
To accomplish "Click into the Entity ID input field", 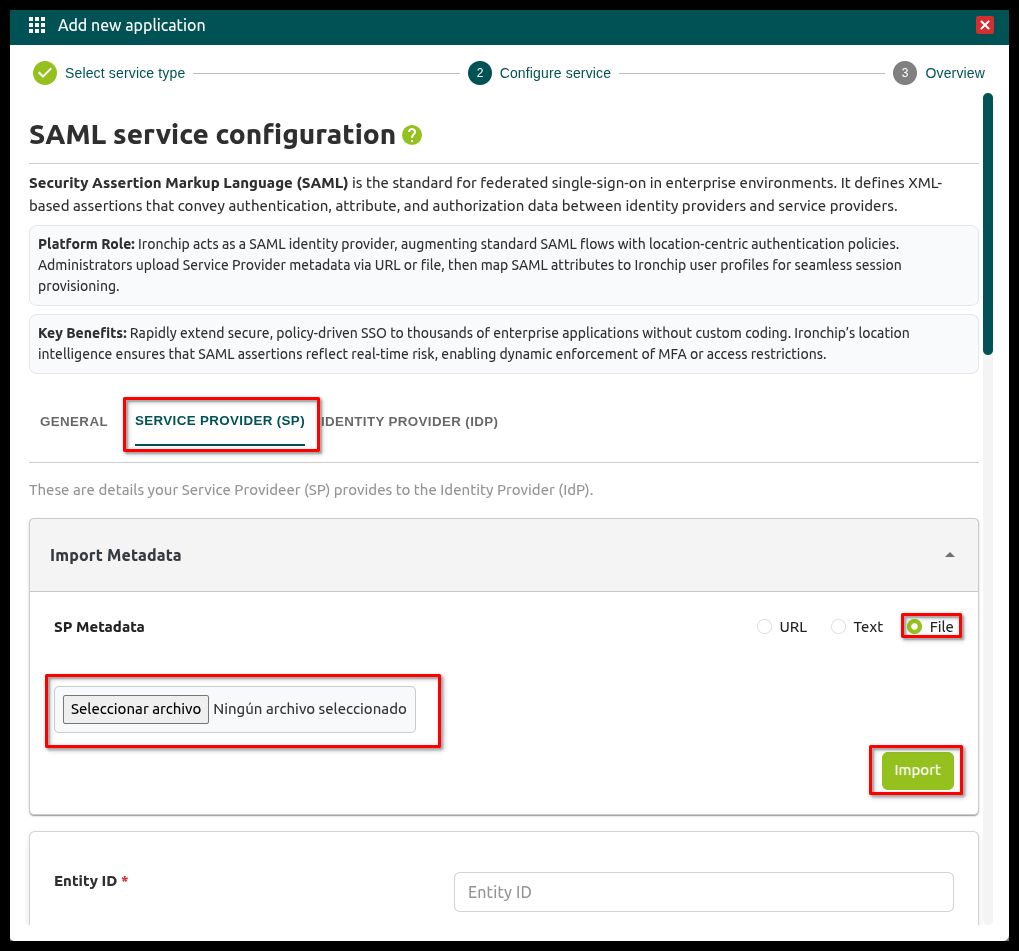I will [703, 892].
